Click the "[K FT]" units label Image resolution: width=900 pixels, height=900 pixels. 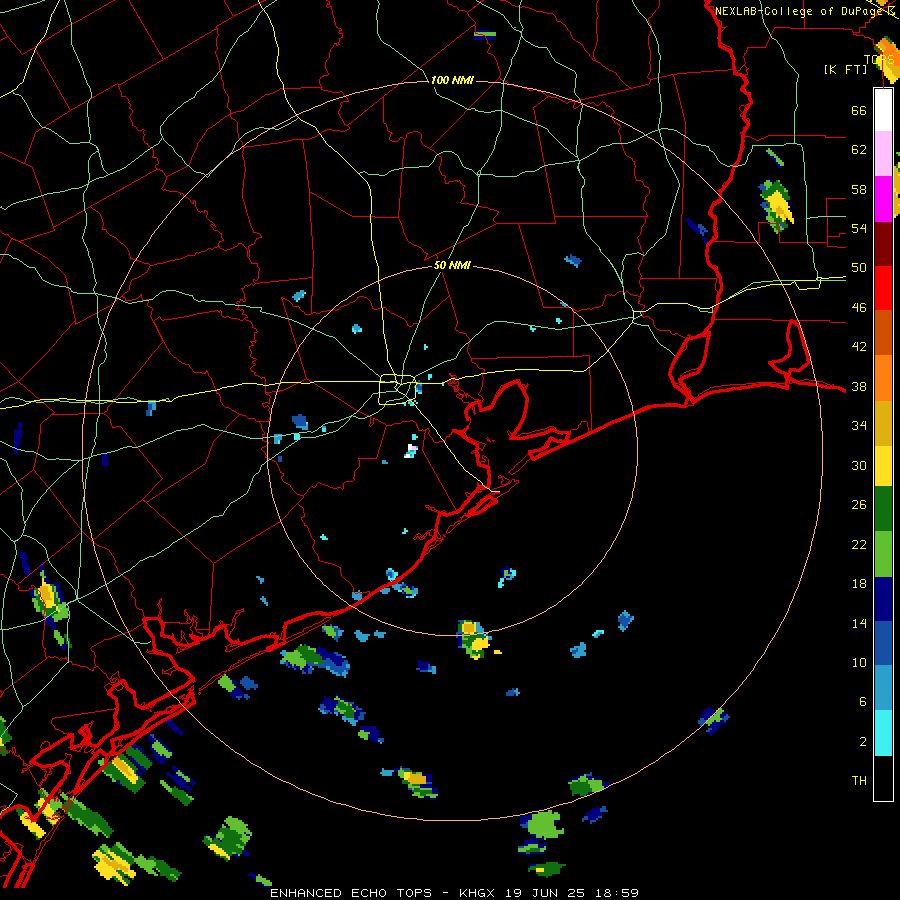point(845,69)
